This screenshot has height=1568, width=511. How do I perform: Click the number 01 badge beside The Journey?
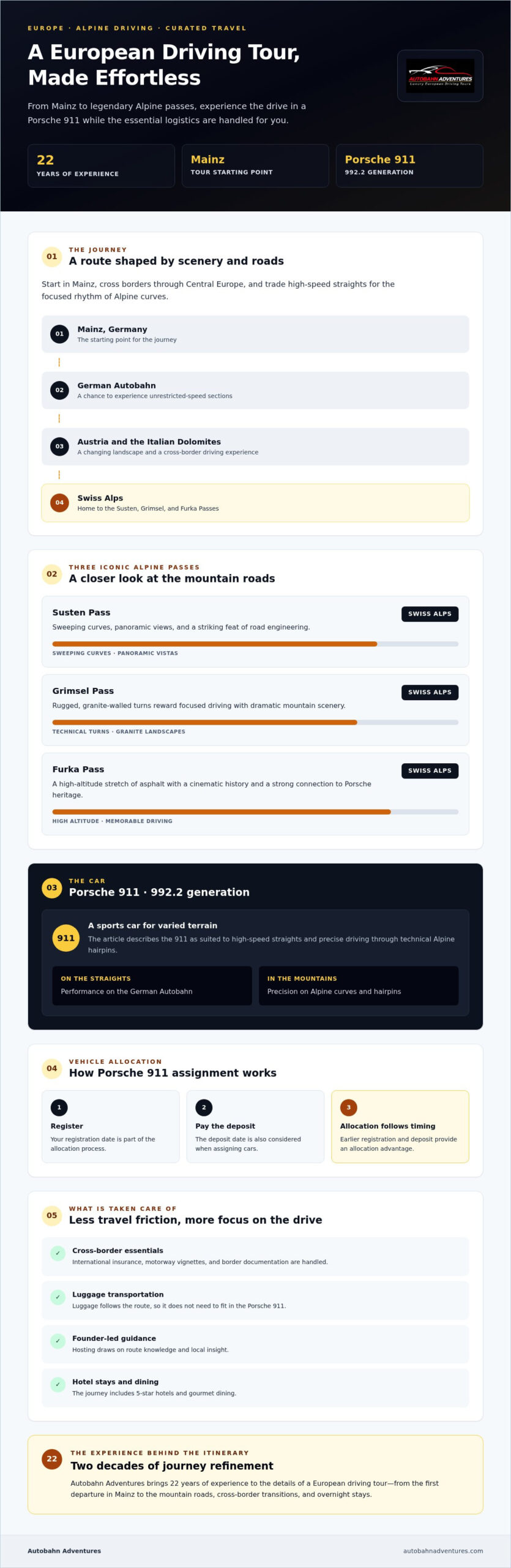pyautogui.click(x=52, y=257)
